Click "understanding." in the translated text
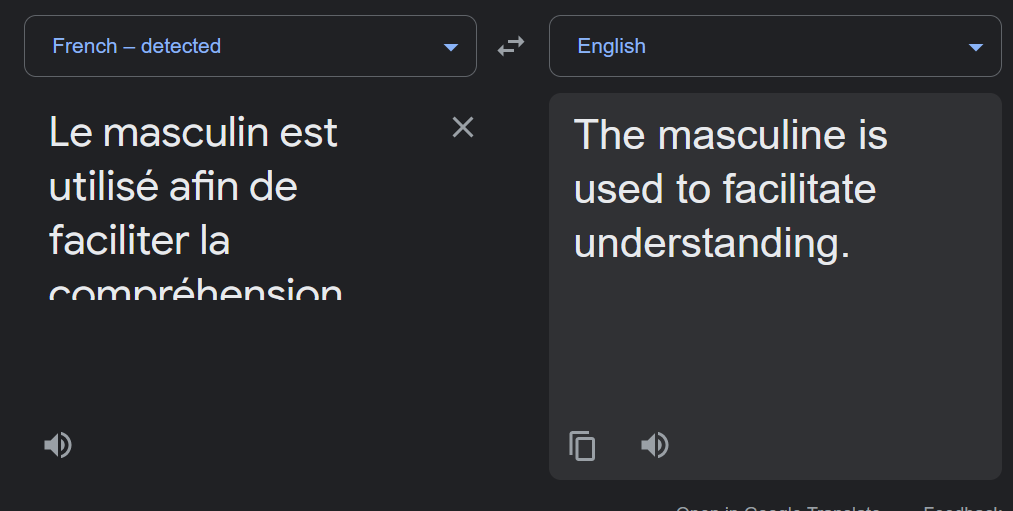This screenshot has width=1013, height=511. click(711, 243)
